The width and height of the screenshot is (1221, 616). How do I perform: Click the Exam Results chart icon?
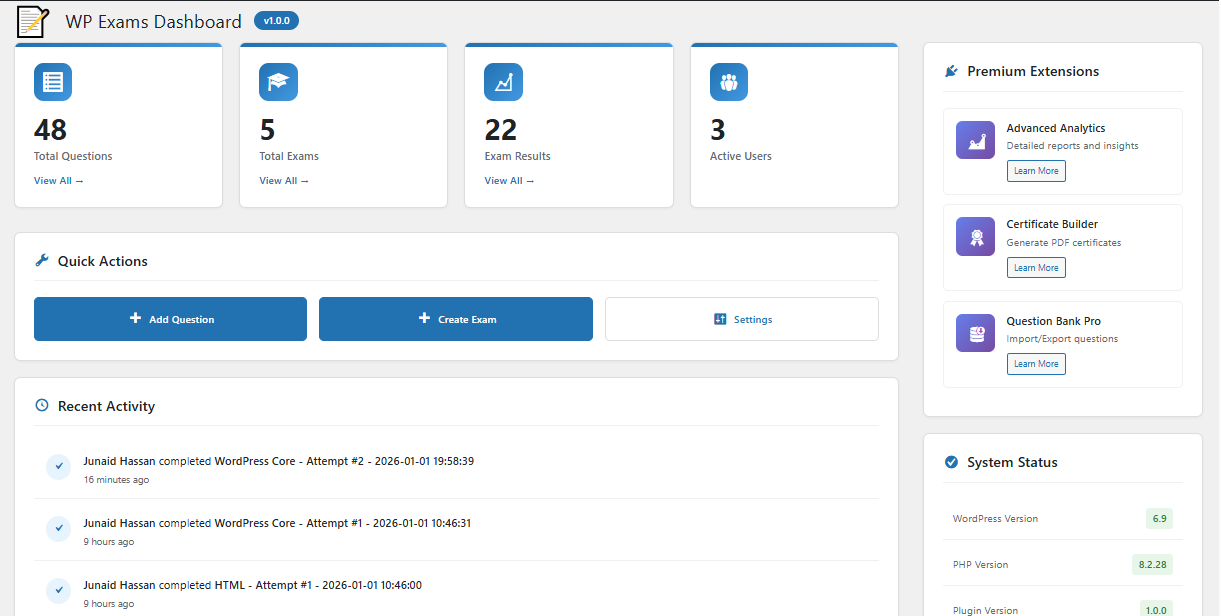click(503, 82)
